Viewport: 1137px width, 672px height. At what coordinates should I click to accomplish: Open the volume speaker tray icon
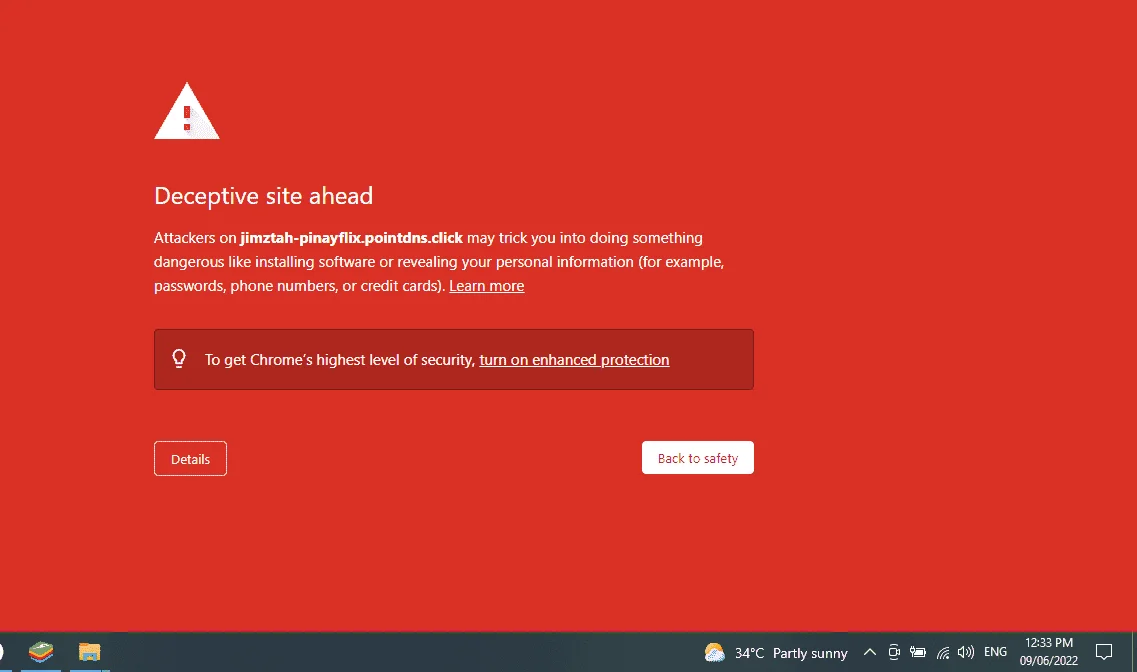965,652
